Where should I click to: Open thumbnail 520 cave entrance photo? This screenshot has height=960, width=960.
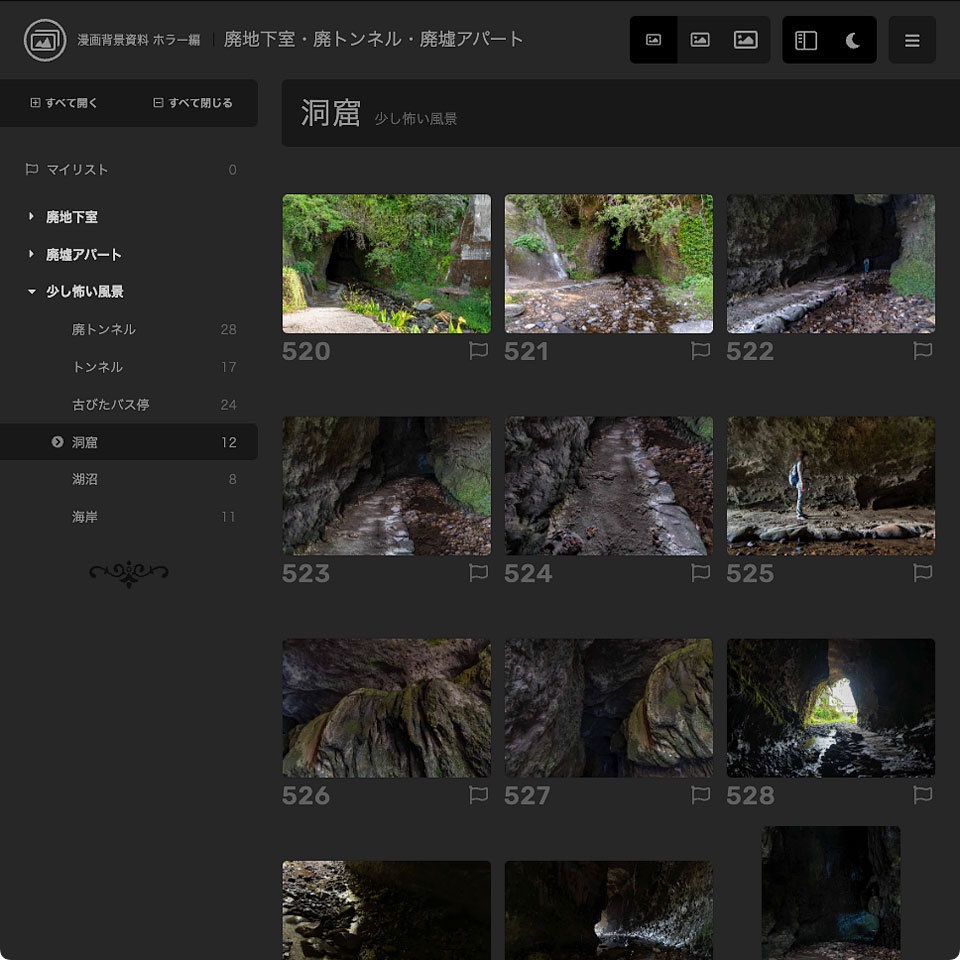[386, 264]
